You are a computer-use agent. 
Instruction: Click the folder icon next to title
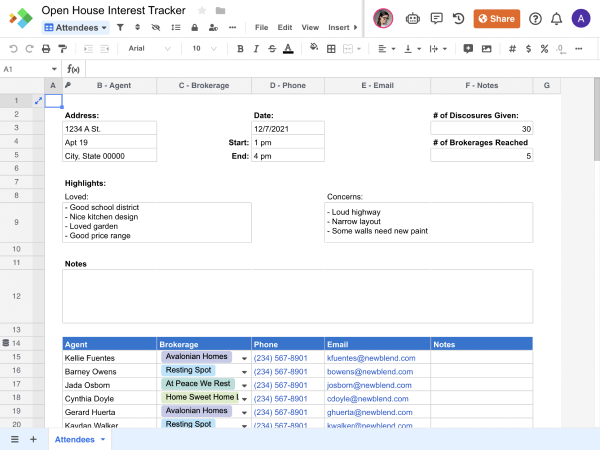(x=220, y=11)
